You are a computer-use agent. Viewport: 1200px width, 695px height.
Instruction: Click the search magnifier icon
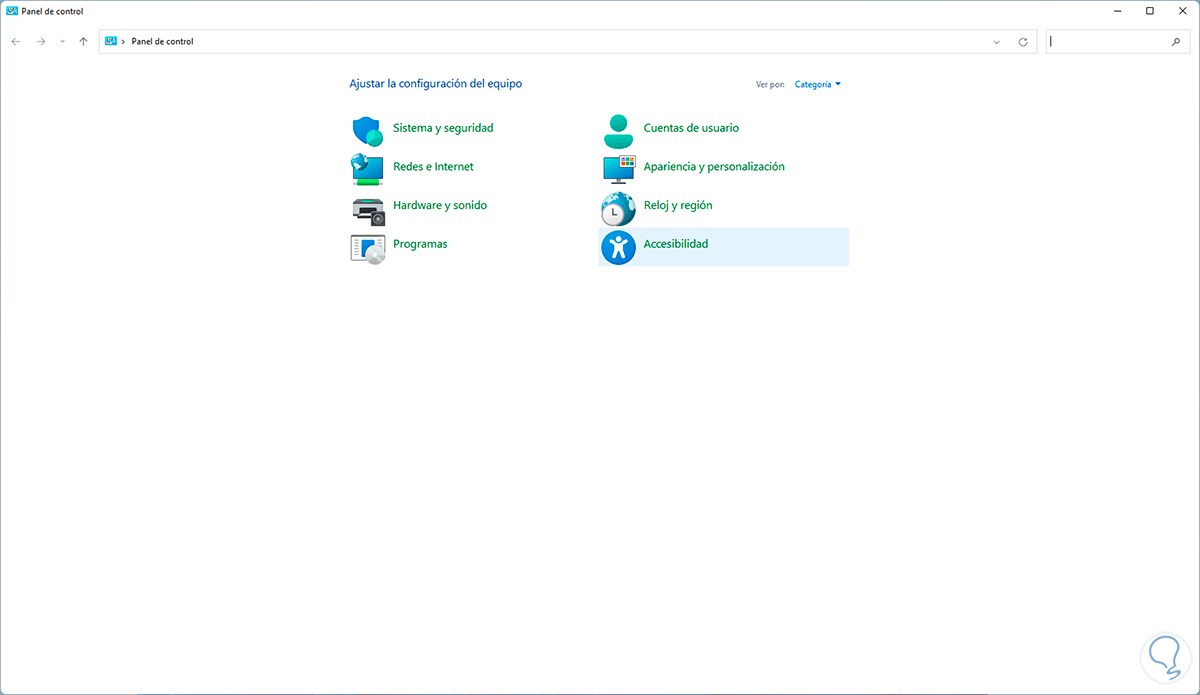tap(1176, 42)
